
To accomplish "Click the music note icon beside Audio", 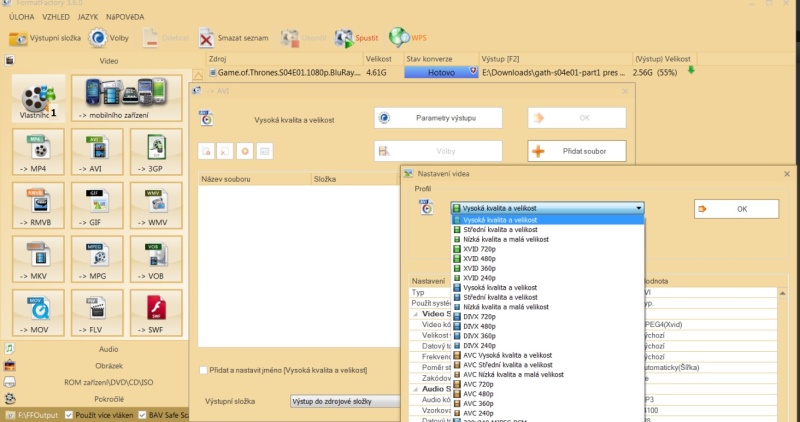I will (x=9, y=349).
